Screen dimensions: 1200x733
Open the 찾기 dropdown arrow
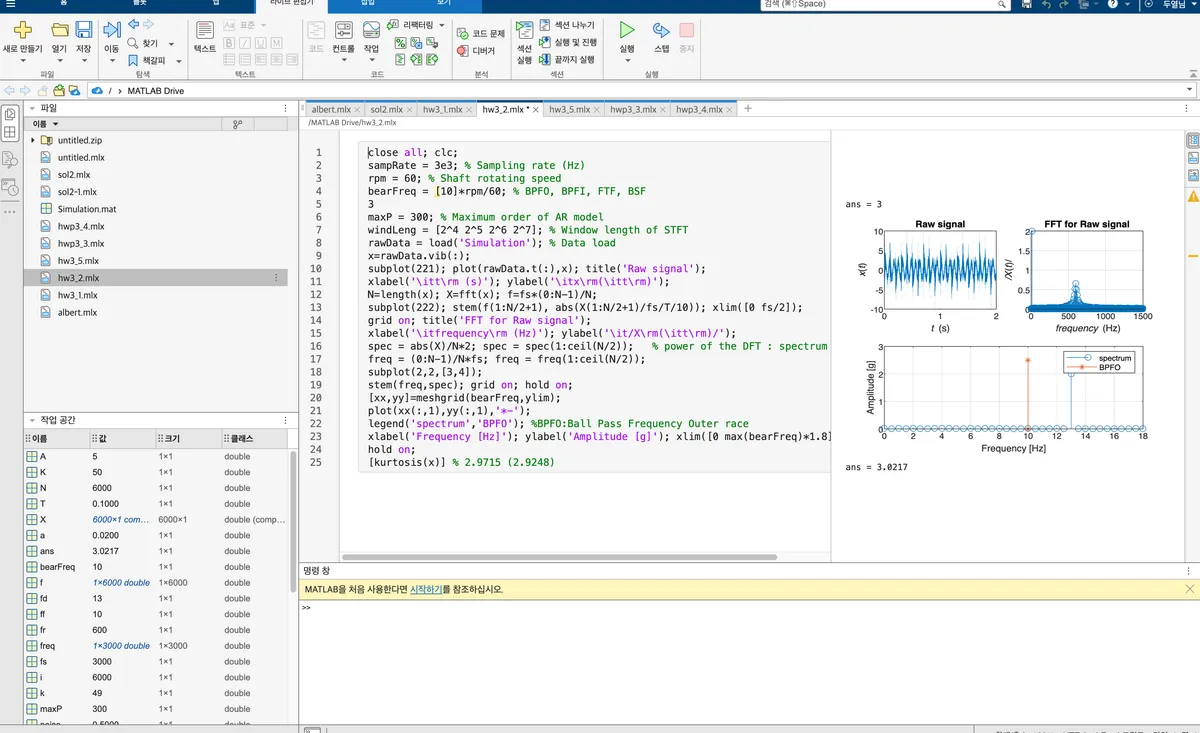pyautogui.click(x=171, y=44)
